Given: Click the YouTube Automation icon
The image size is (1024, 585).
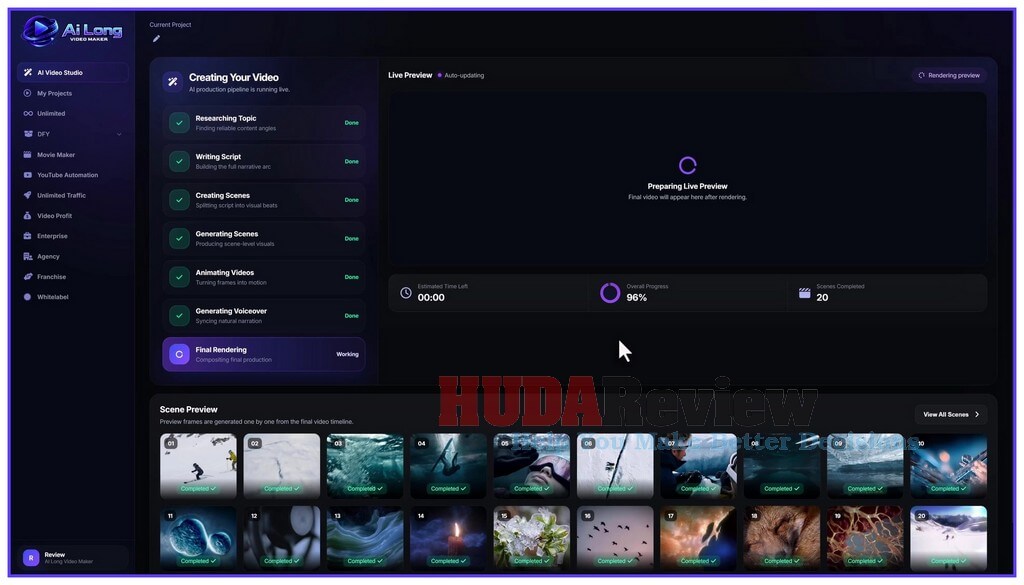Looking at the screenshot, I should (x=27, y=175).
